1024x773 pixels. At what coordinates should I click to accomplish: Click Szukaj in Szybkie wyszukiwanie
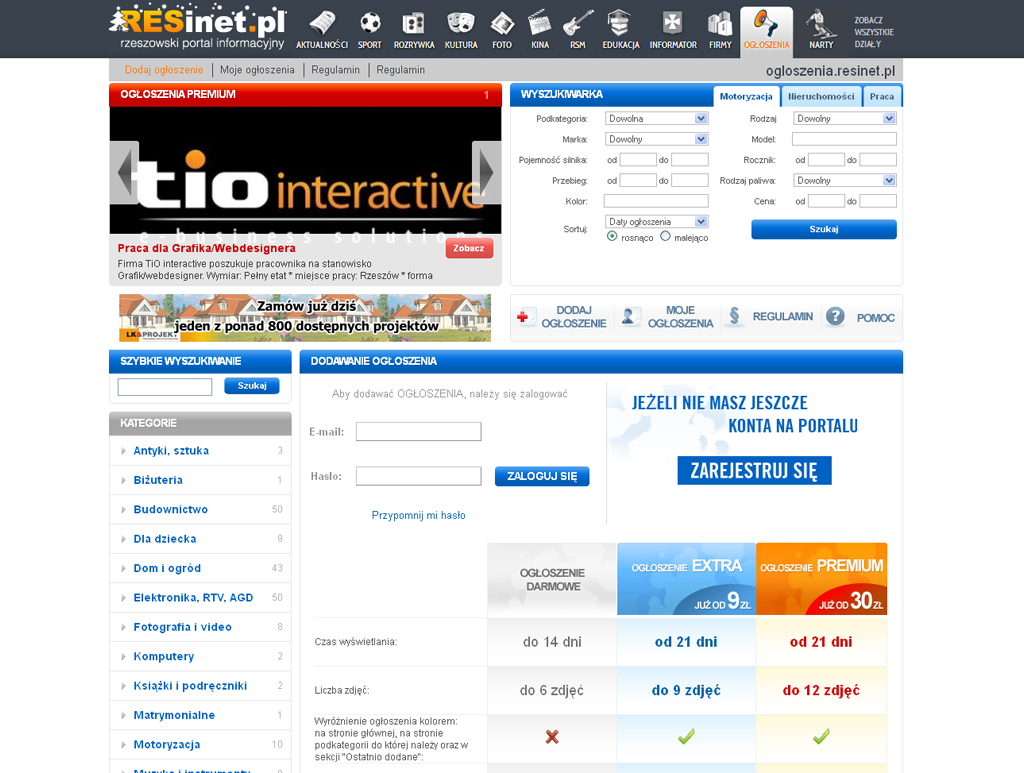[x=252, y=386]
